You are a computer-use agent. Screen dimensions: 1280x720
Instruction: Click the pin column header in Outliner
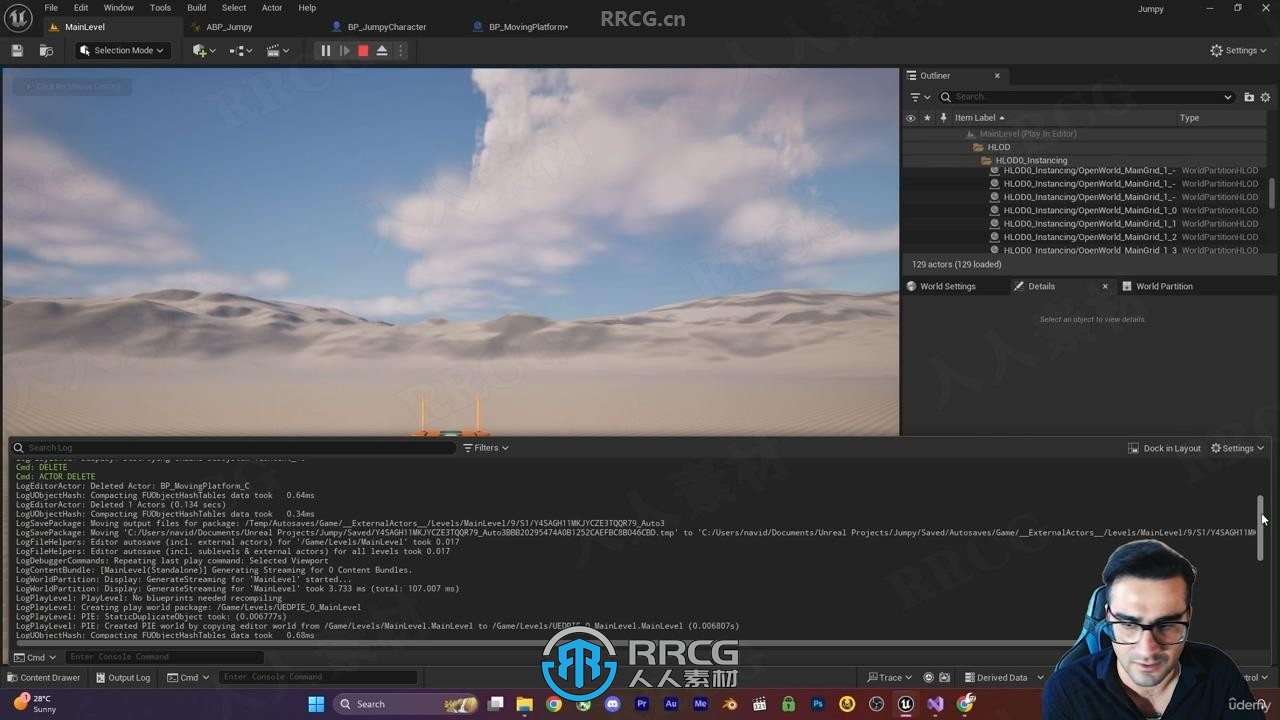click(x=943, y=118)
